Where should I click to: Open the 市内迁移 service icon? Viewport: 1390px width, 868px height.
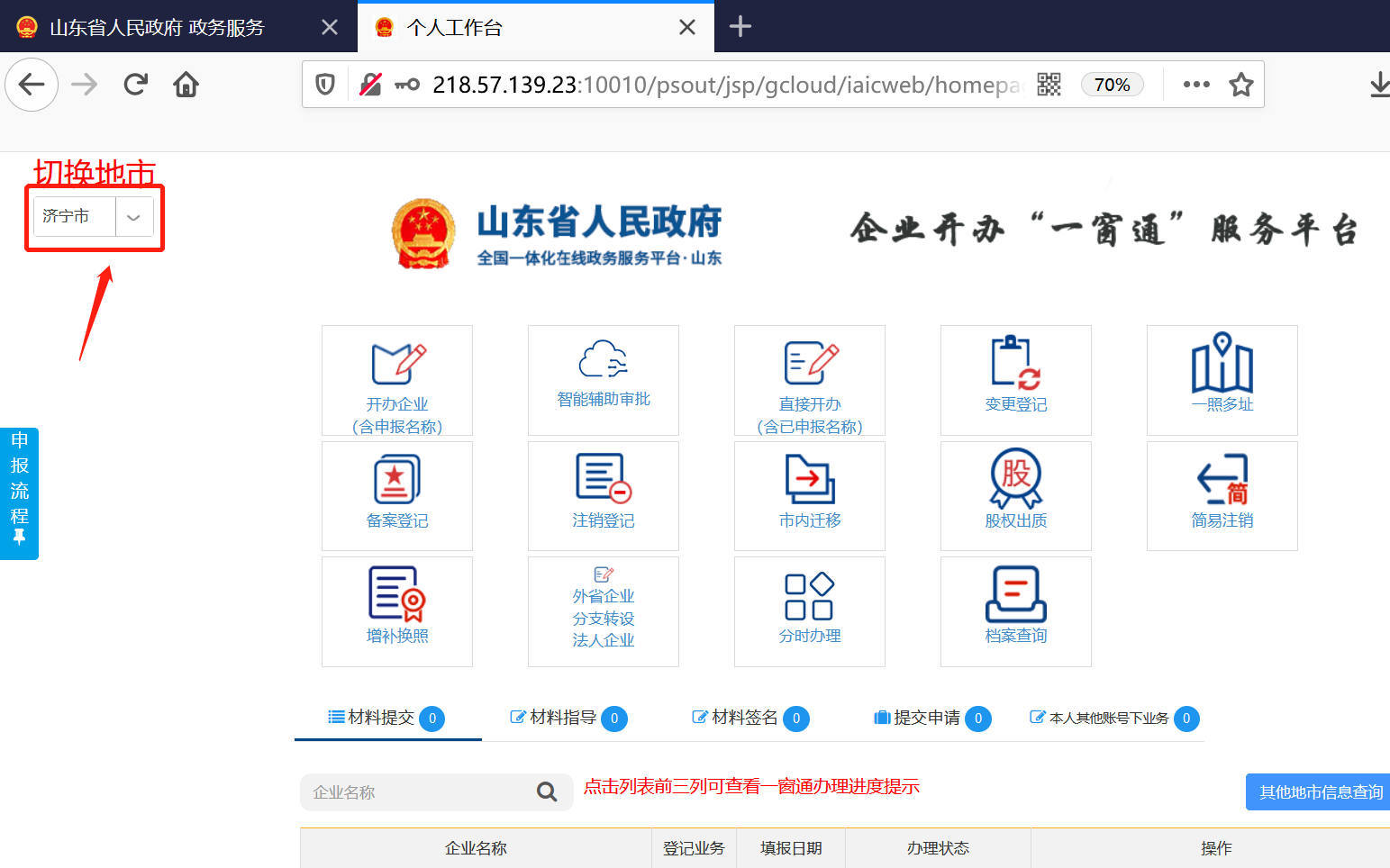click(x=809, y=479)
